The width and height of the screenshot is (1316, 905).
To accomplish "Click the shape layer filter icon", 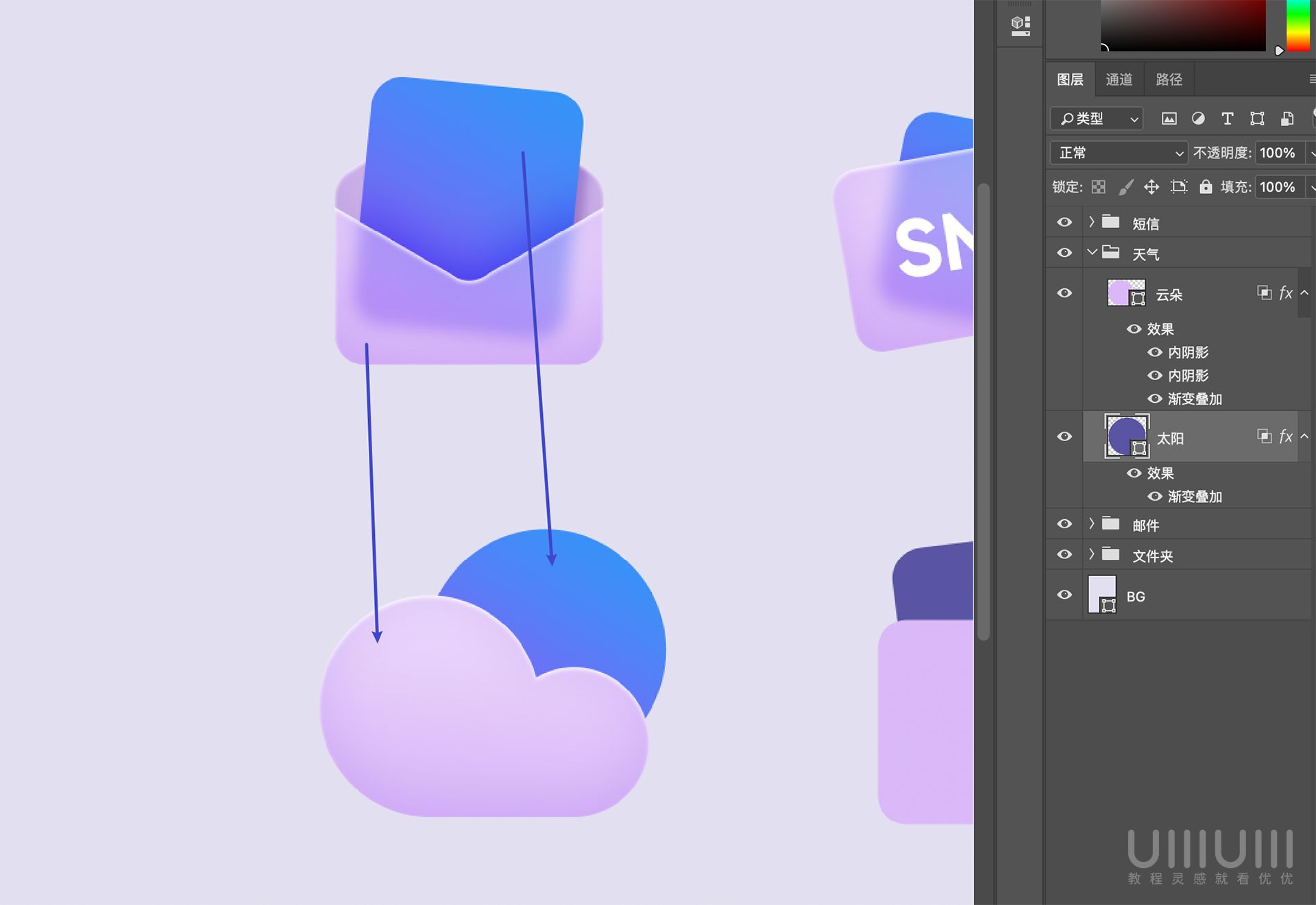I will click(x=1257, y=119).
